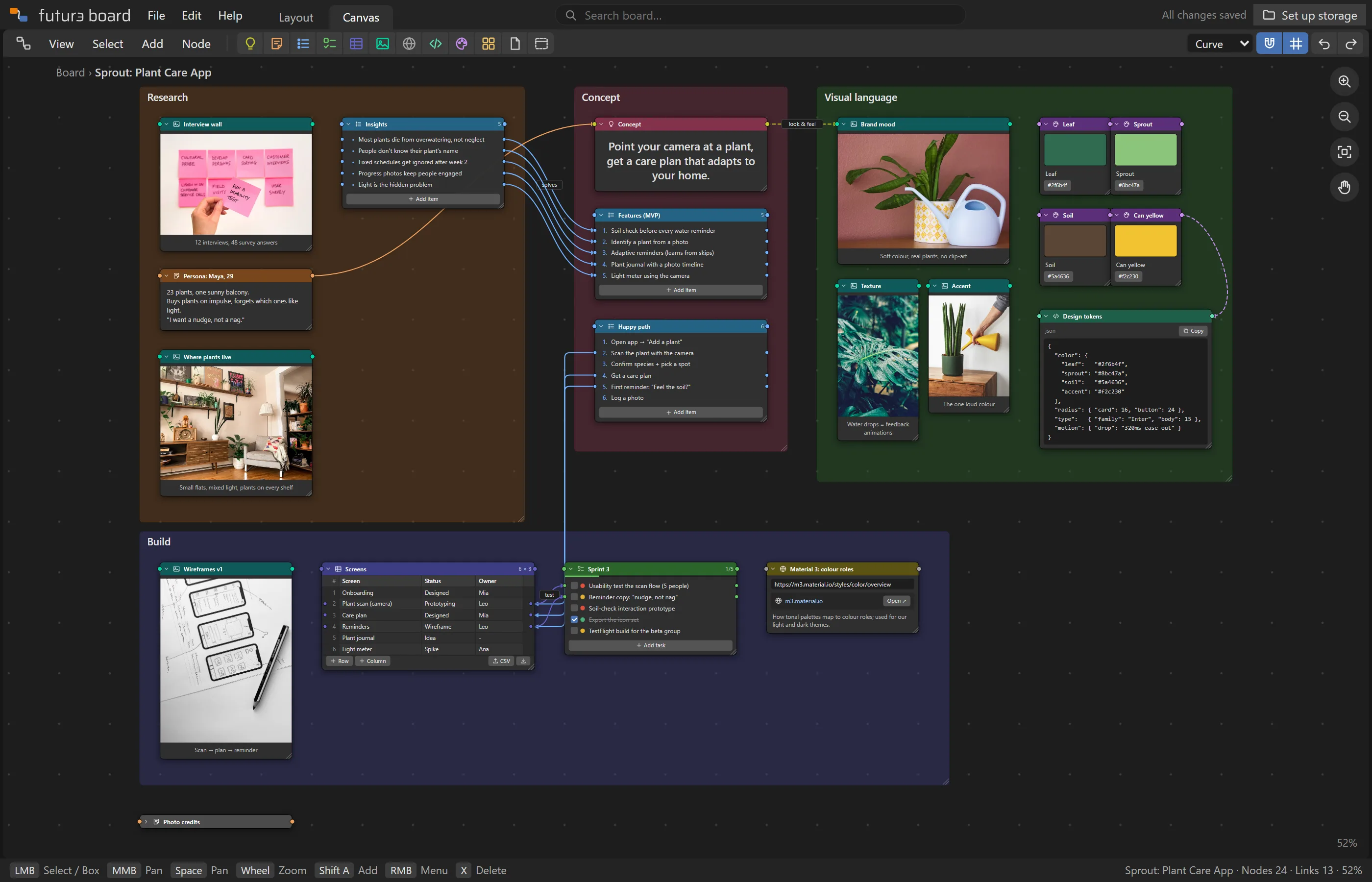1372x882 pixels.
Task: Add an image node from toolbar
Action: [383, 44]
